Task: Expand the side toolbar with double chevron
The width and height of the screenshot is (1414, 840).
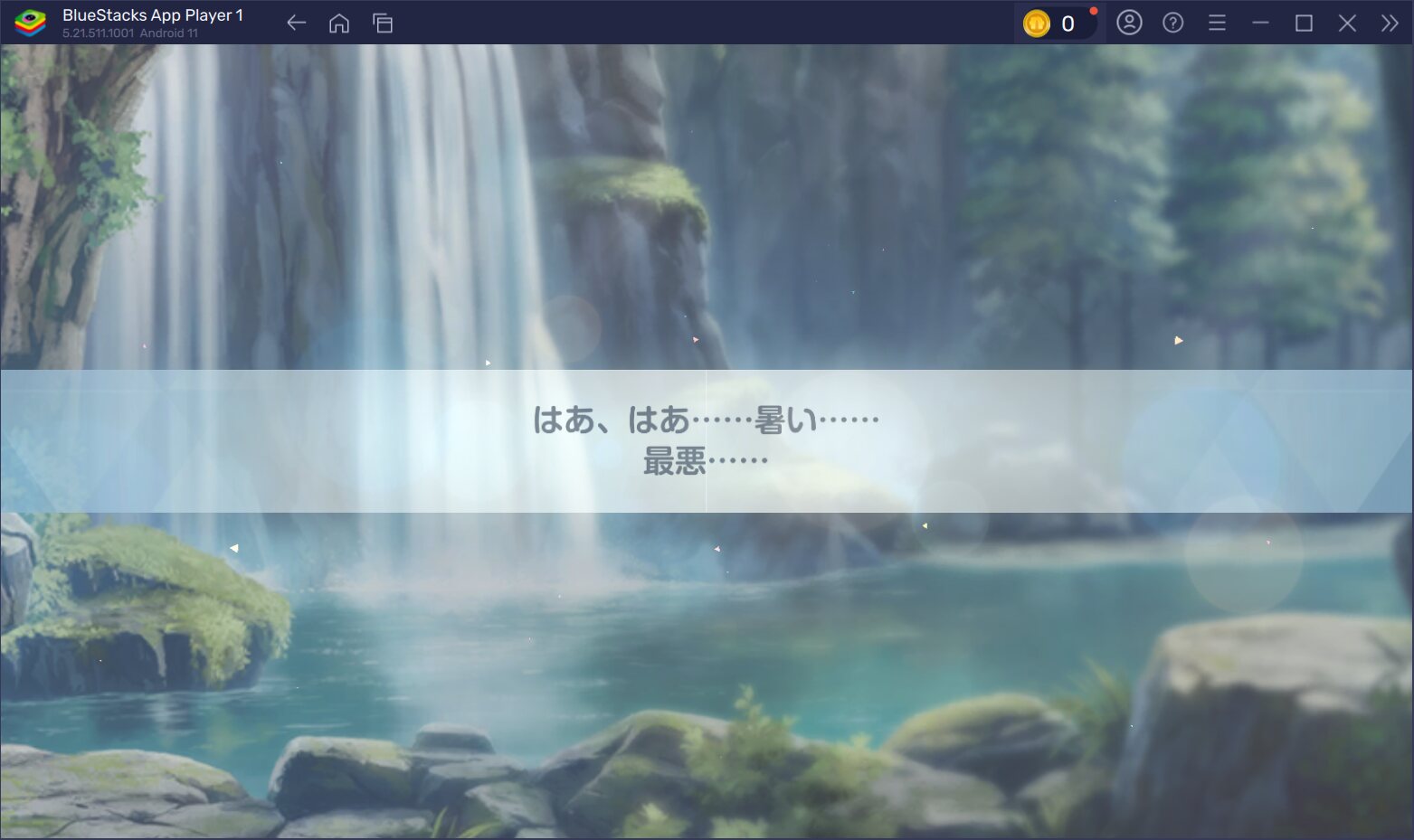Action: pos(1390,24)
